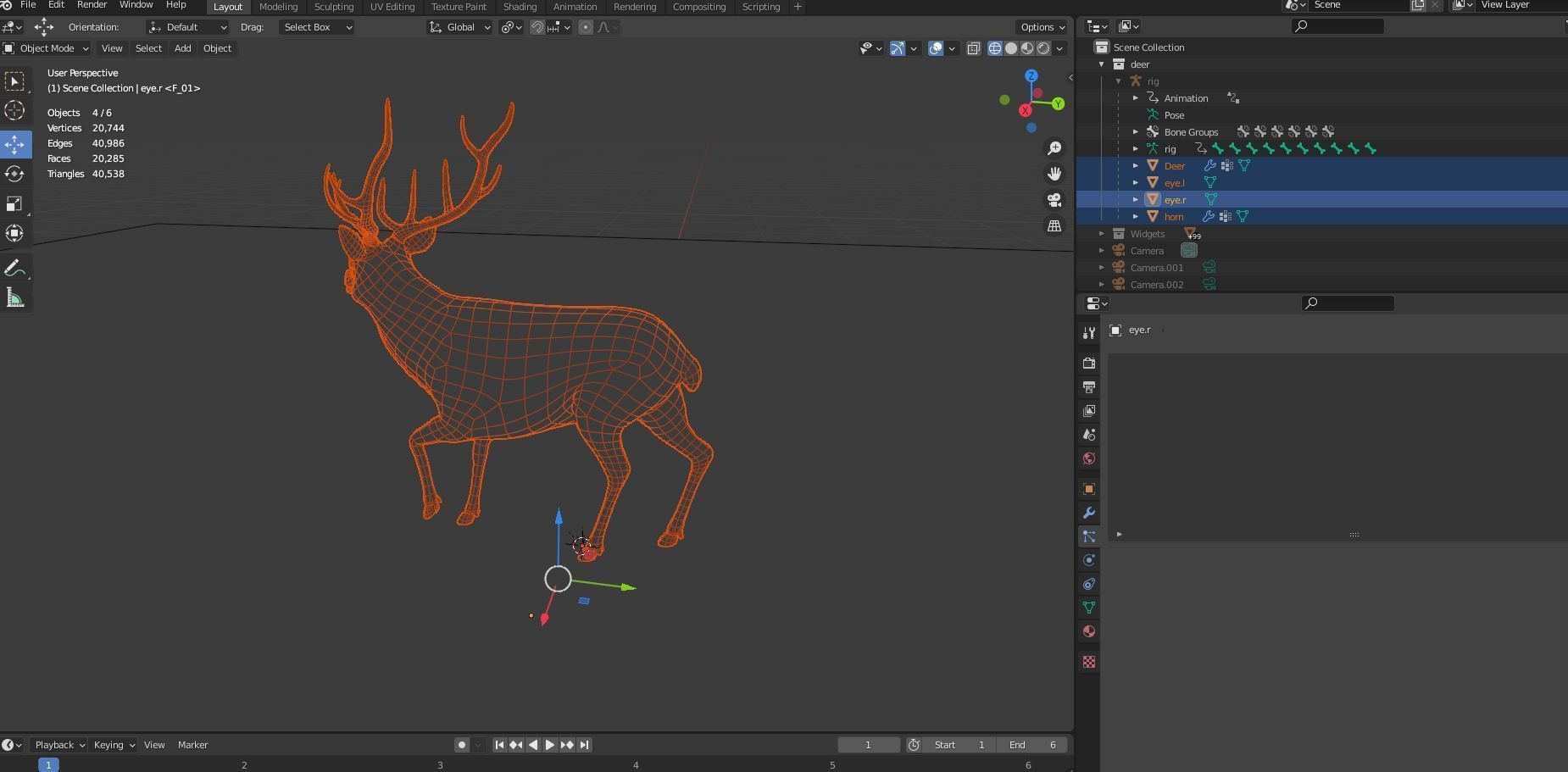Screen dimensions: 1568x772
Task: Switch to the UV Editing workspace tab
Action: pos(392,7)
